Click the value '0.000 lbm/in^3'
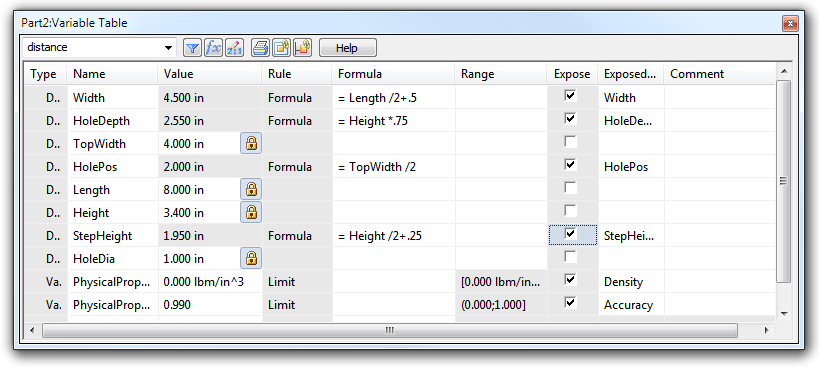819x368 pixels. click(x=203, y=282)
